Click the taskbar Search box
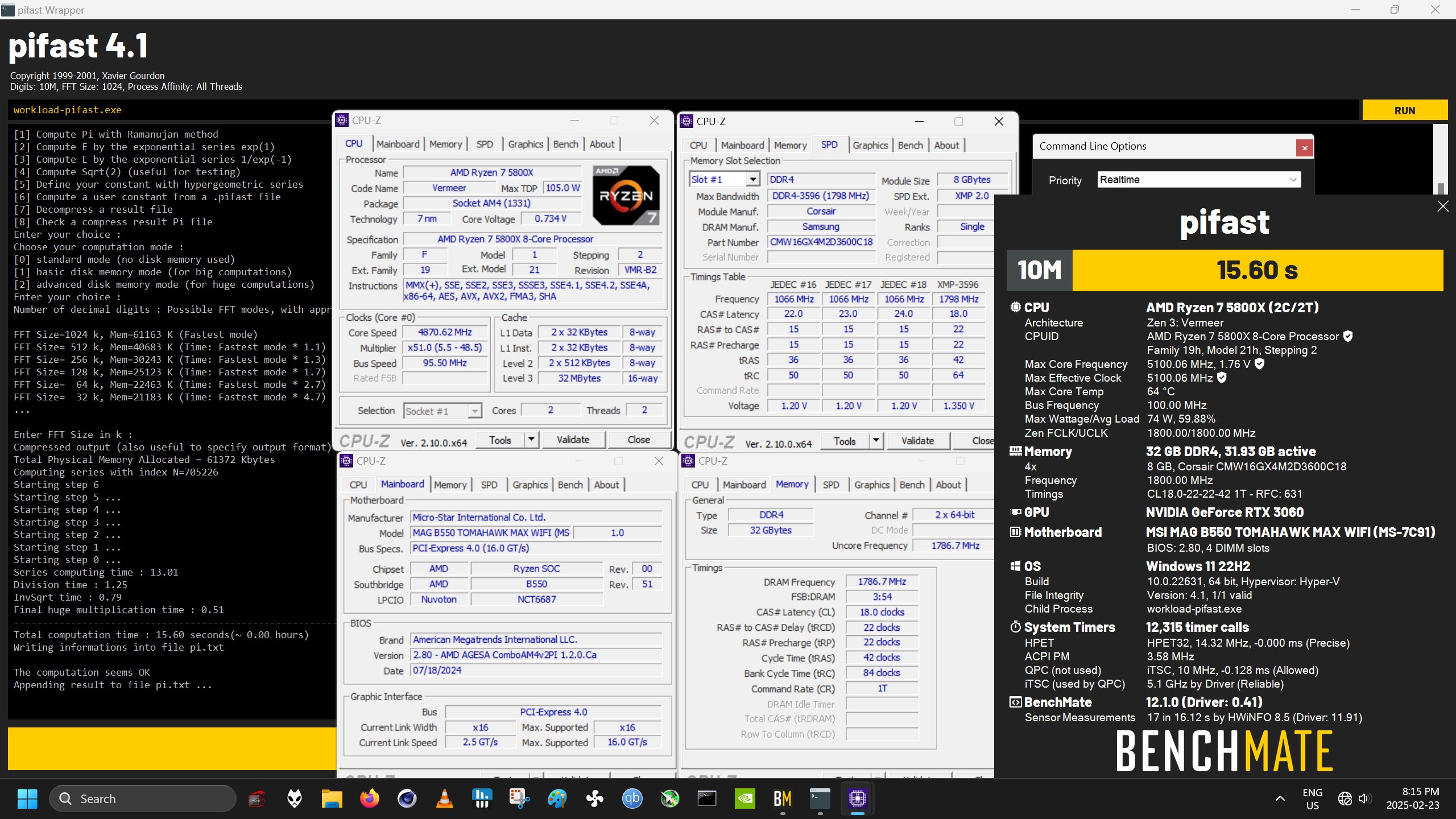Viewport: 1456px width, 819px height. (x=143, y=799)
